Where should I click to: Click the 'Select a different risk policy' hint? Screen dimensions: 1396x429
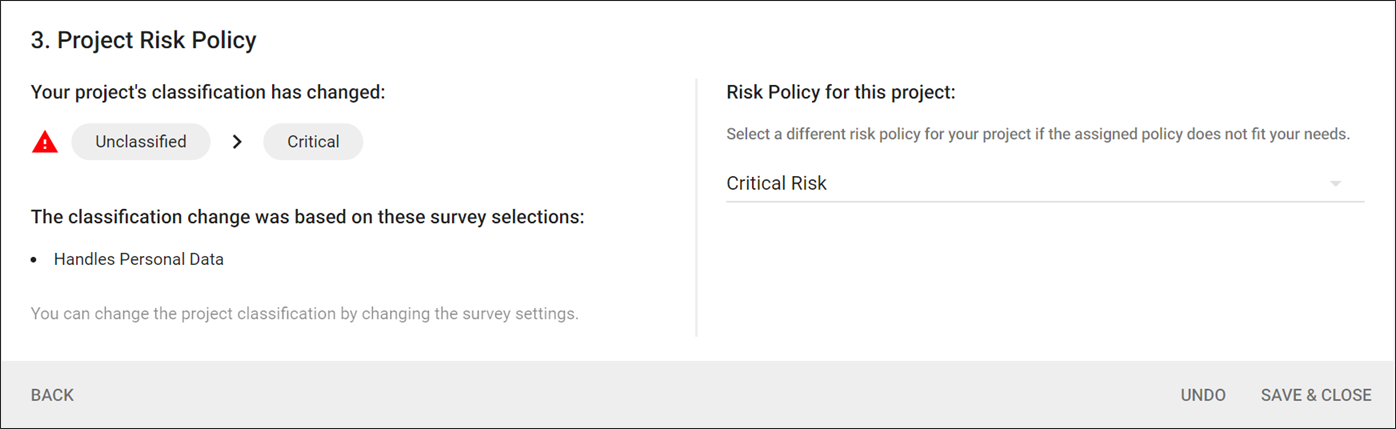pyautogui.click(x=1038, y=134)
